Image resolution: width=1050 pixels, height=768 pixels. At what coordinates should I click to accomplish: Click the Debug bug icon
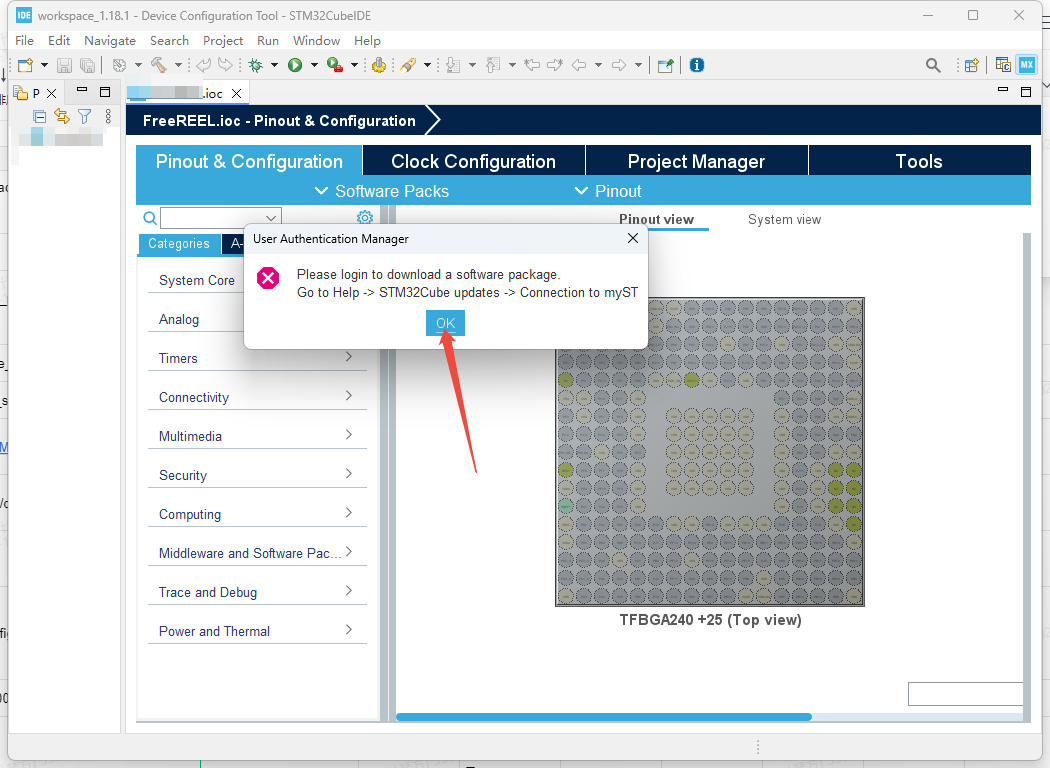tap(256, 65)
